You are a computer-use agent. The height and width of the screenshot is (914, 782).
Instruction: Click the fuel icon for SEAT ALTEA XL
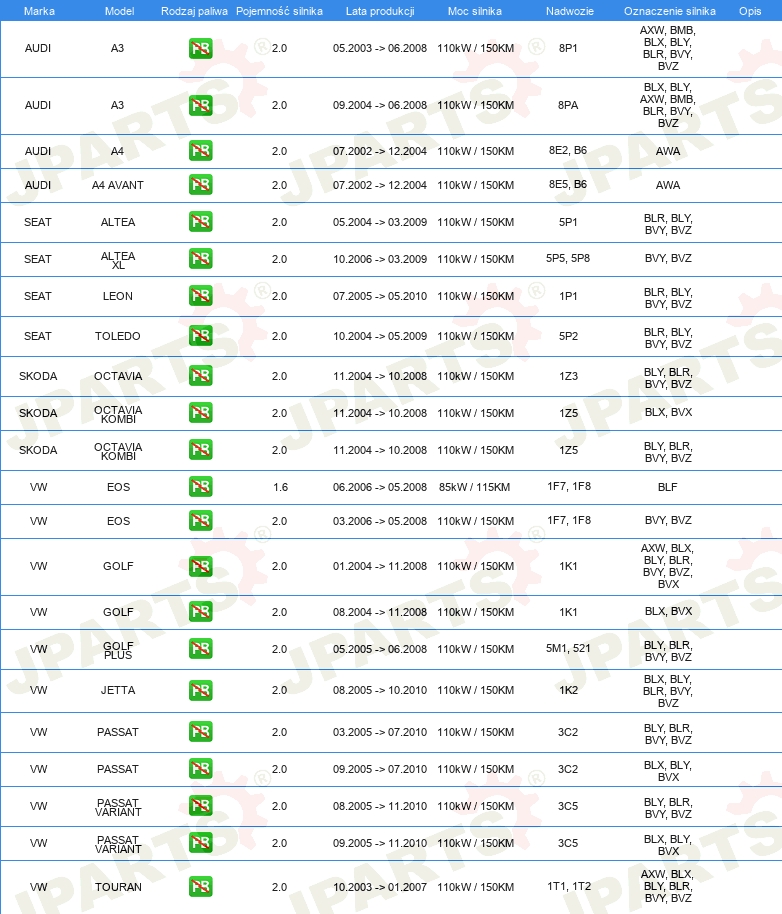tap(200, 258)
